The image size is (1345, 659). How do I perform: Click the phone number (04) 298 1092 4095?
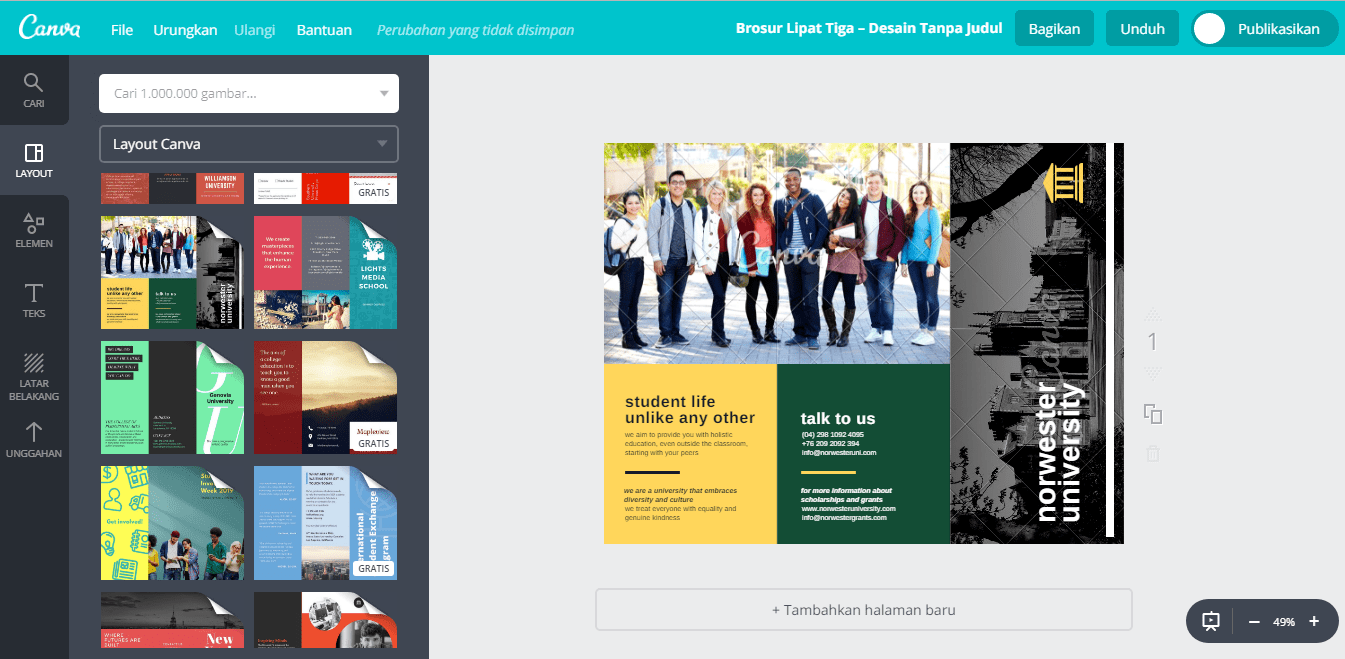(x=832, y=434)
